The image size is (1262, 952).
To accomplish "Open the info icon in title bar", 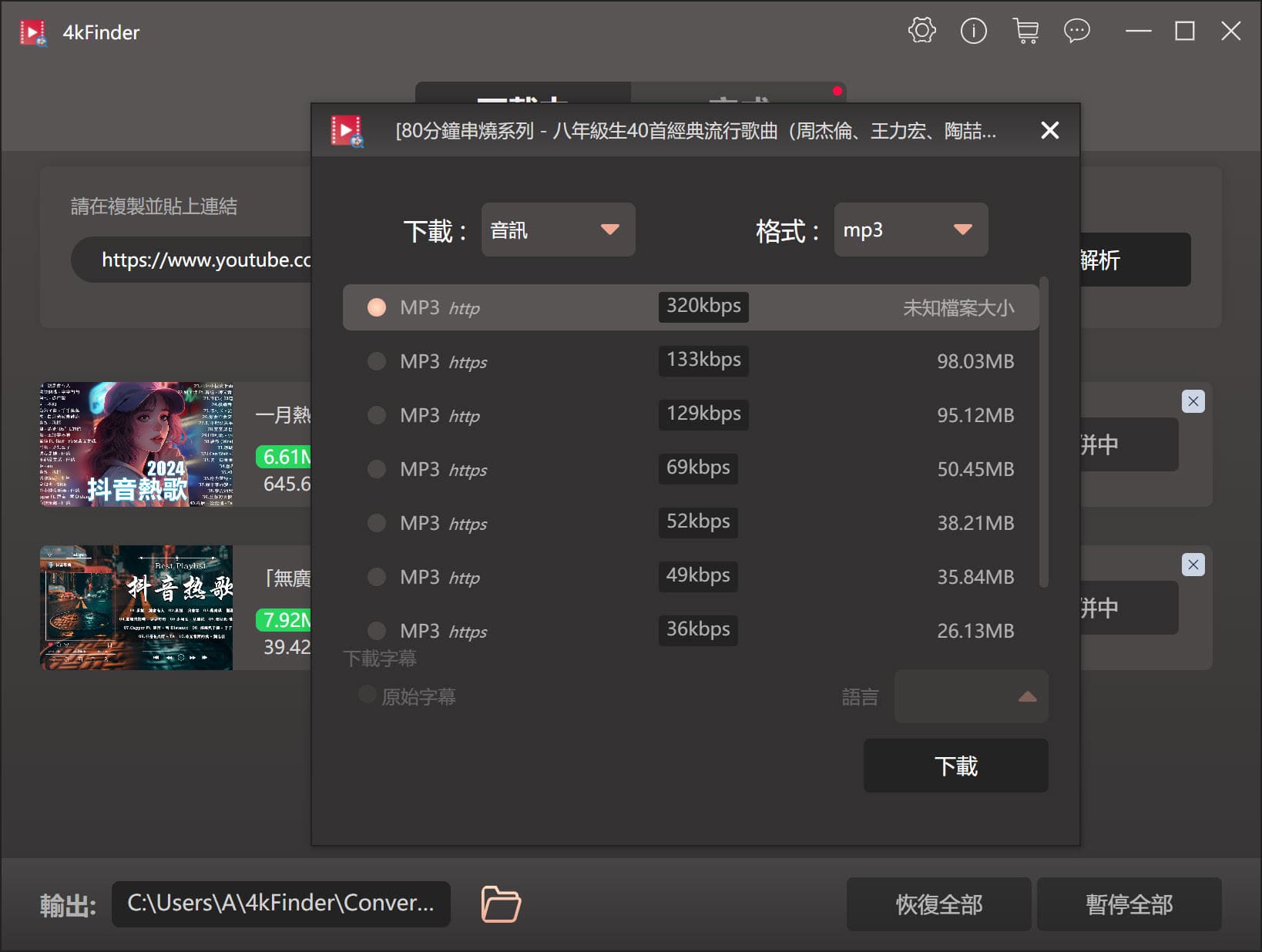I will pos(974,31).
